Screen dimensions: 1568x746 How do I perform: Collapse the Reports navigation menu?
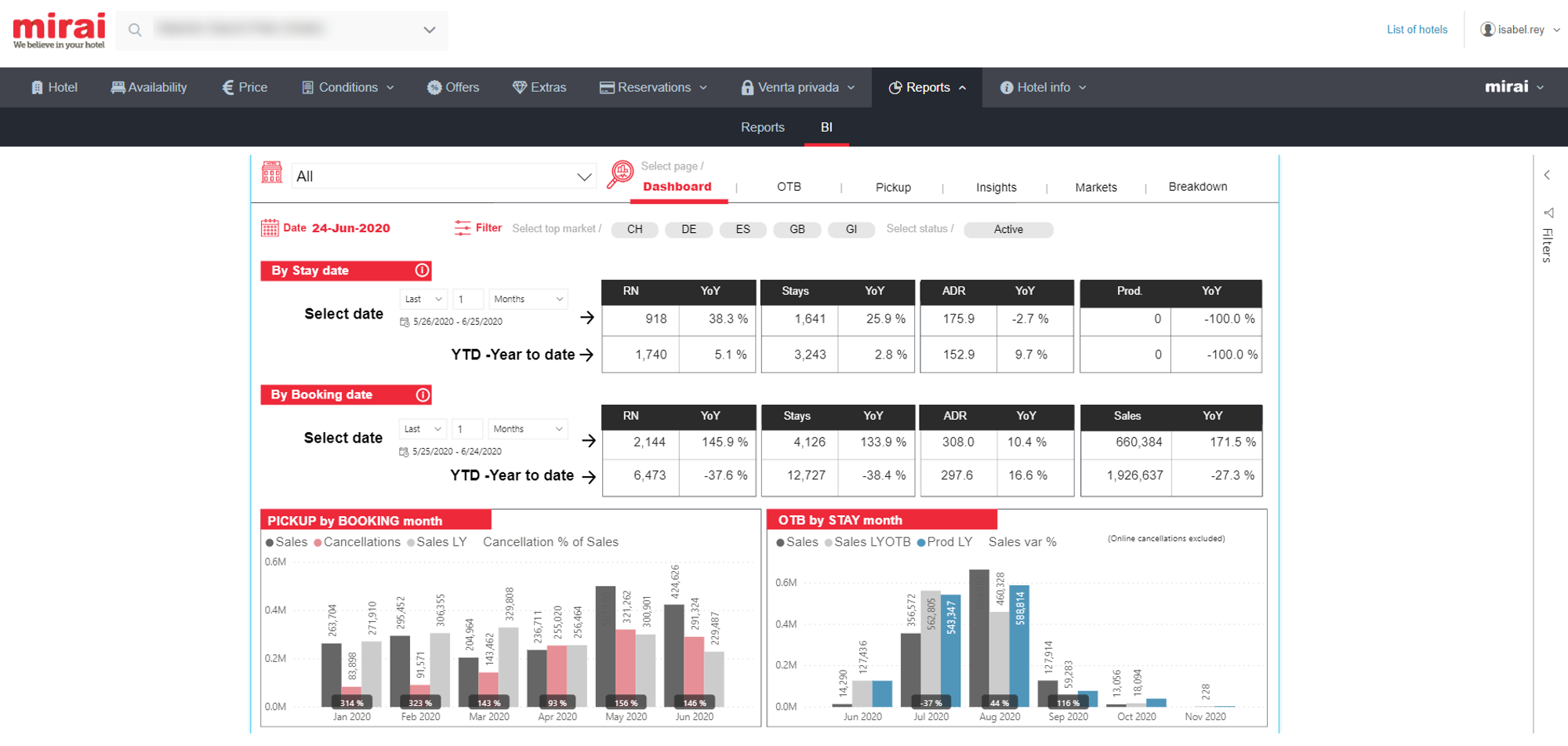927,87
